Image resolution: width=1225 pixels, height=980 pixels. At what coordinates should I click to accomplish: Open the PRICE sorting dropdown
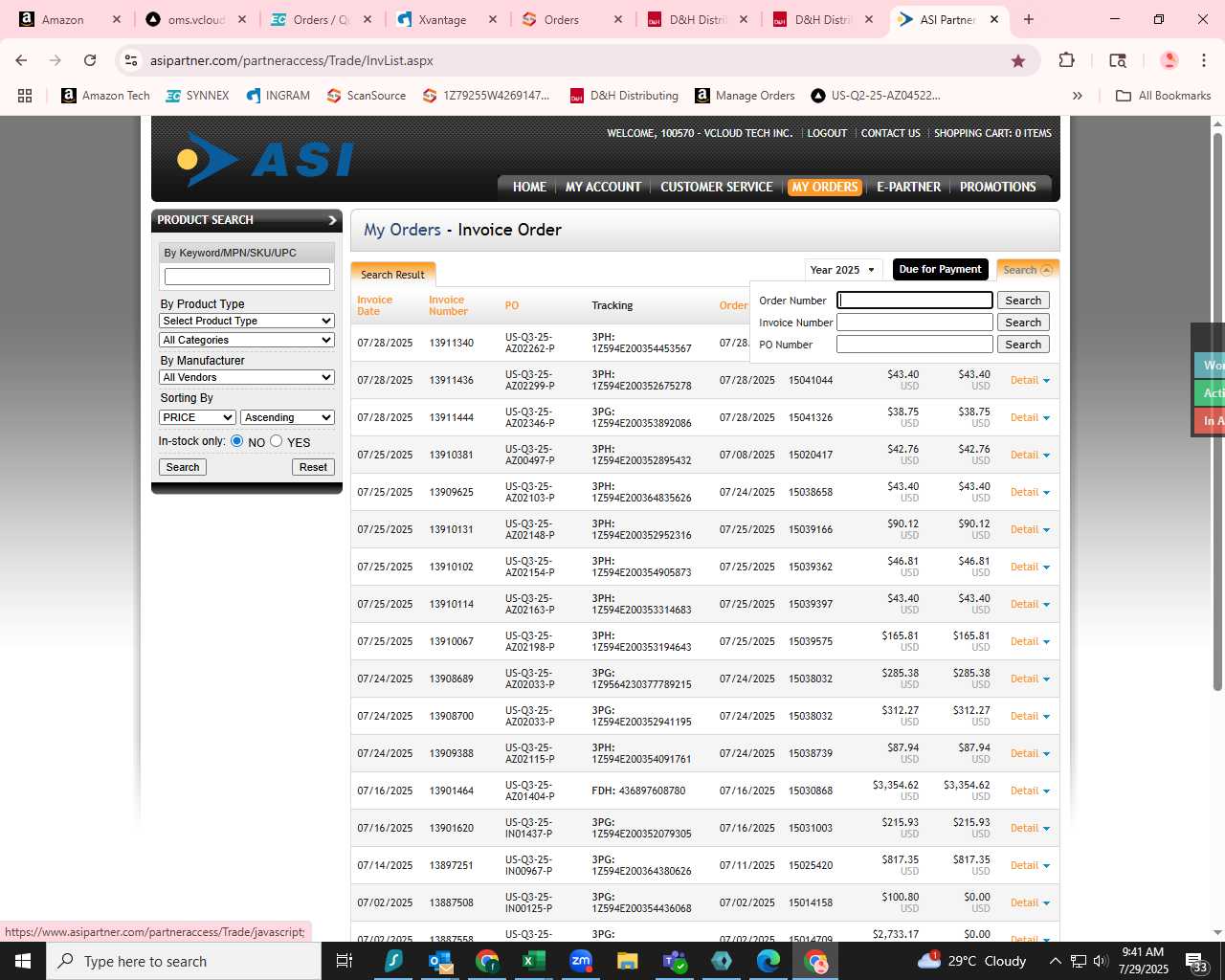click(197, 417)
